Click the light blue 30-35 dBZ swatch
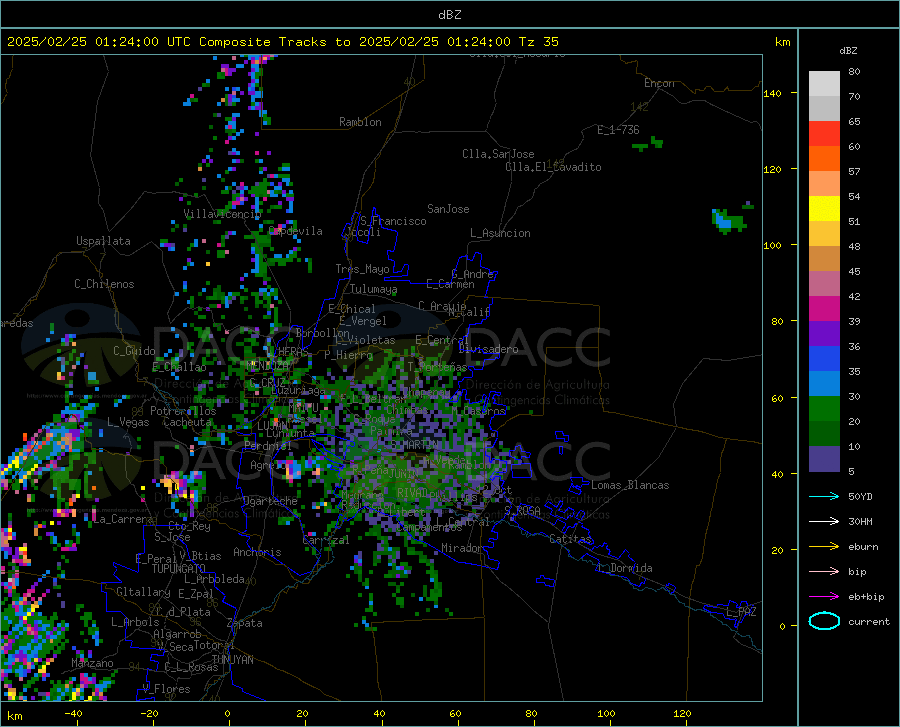Screen dimensions: 900x727 coord(824,384)
